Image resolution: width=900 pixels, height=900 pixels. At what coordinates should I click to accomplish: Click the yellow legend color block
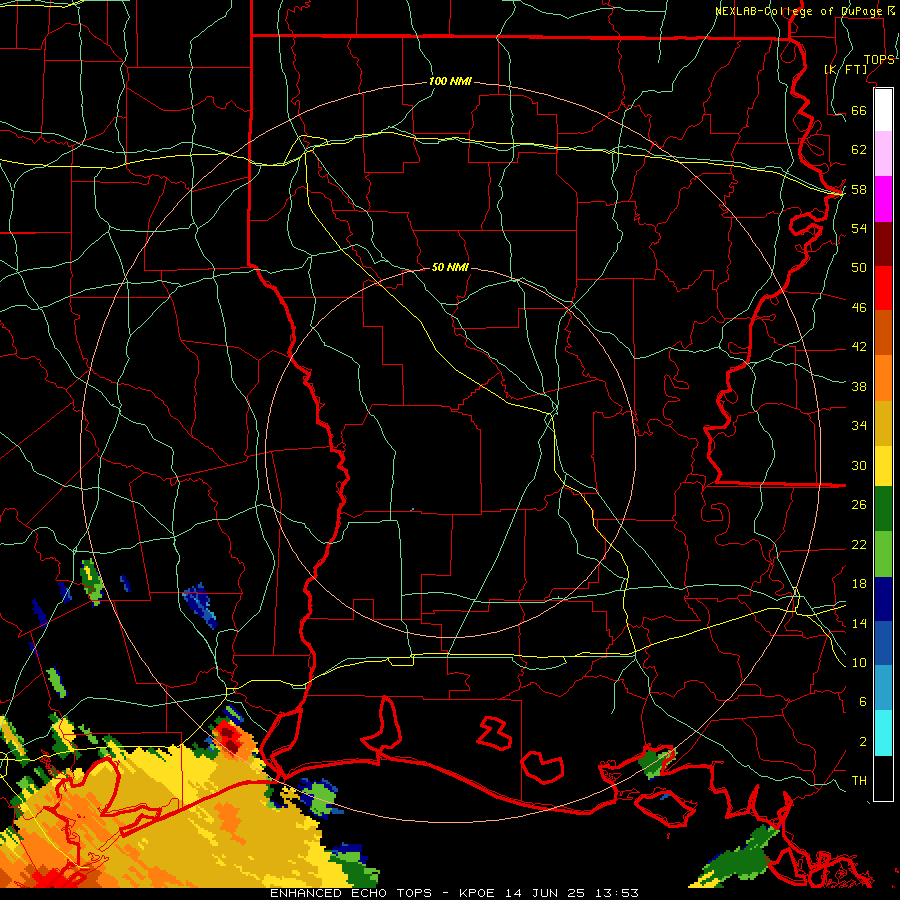tap(883, 466)
